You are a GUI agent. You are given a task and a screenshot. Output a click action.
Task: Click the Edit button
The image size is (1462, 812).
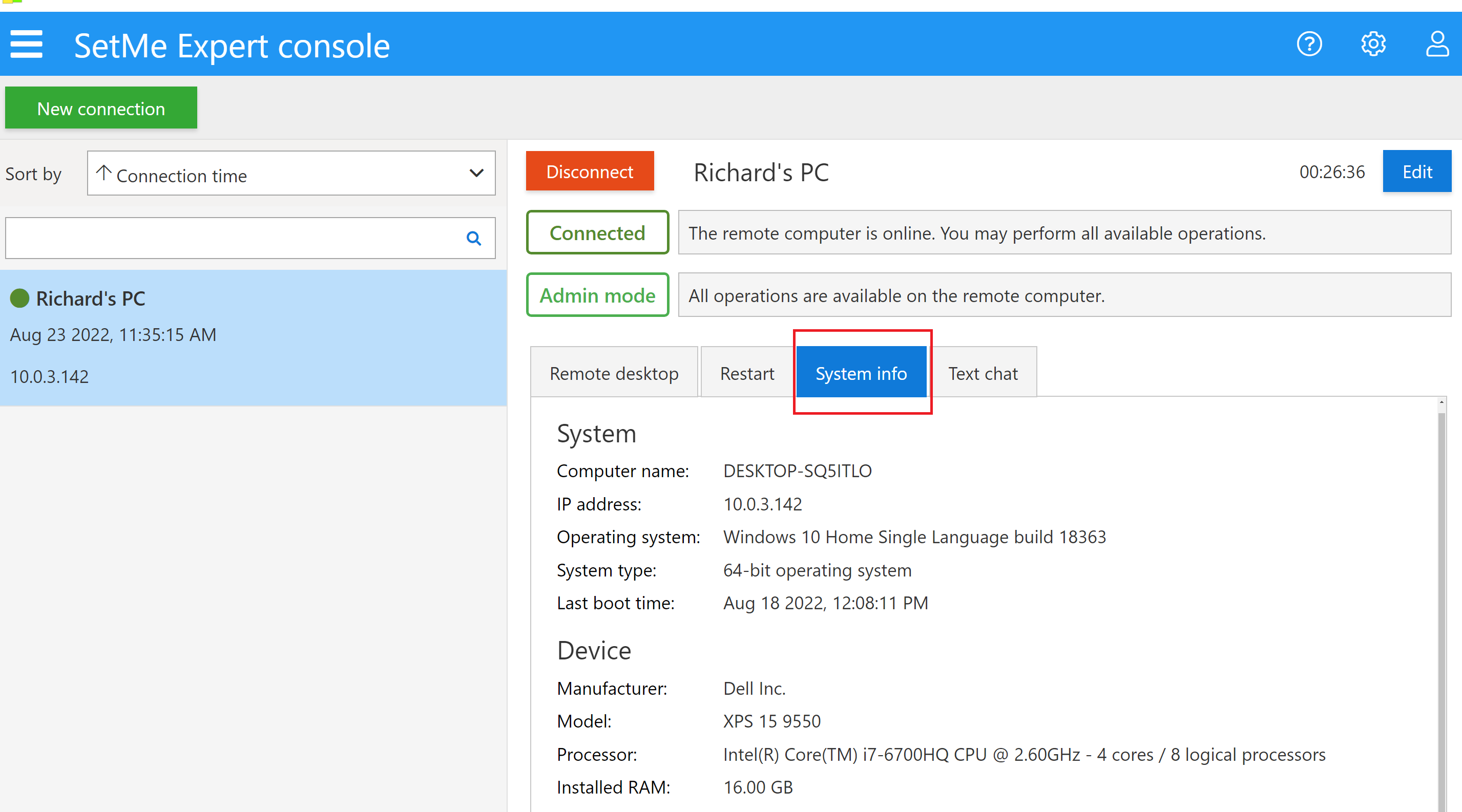[x=1416, y=171]
